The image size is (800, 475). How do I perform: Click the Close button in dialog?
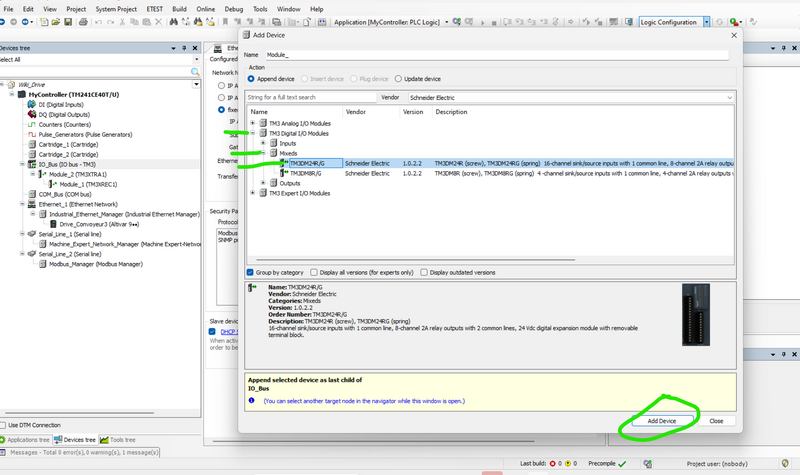pos(716,421)
